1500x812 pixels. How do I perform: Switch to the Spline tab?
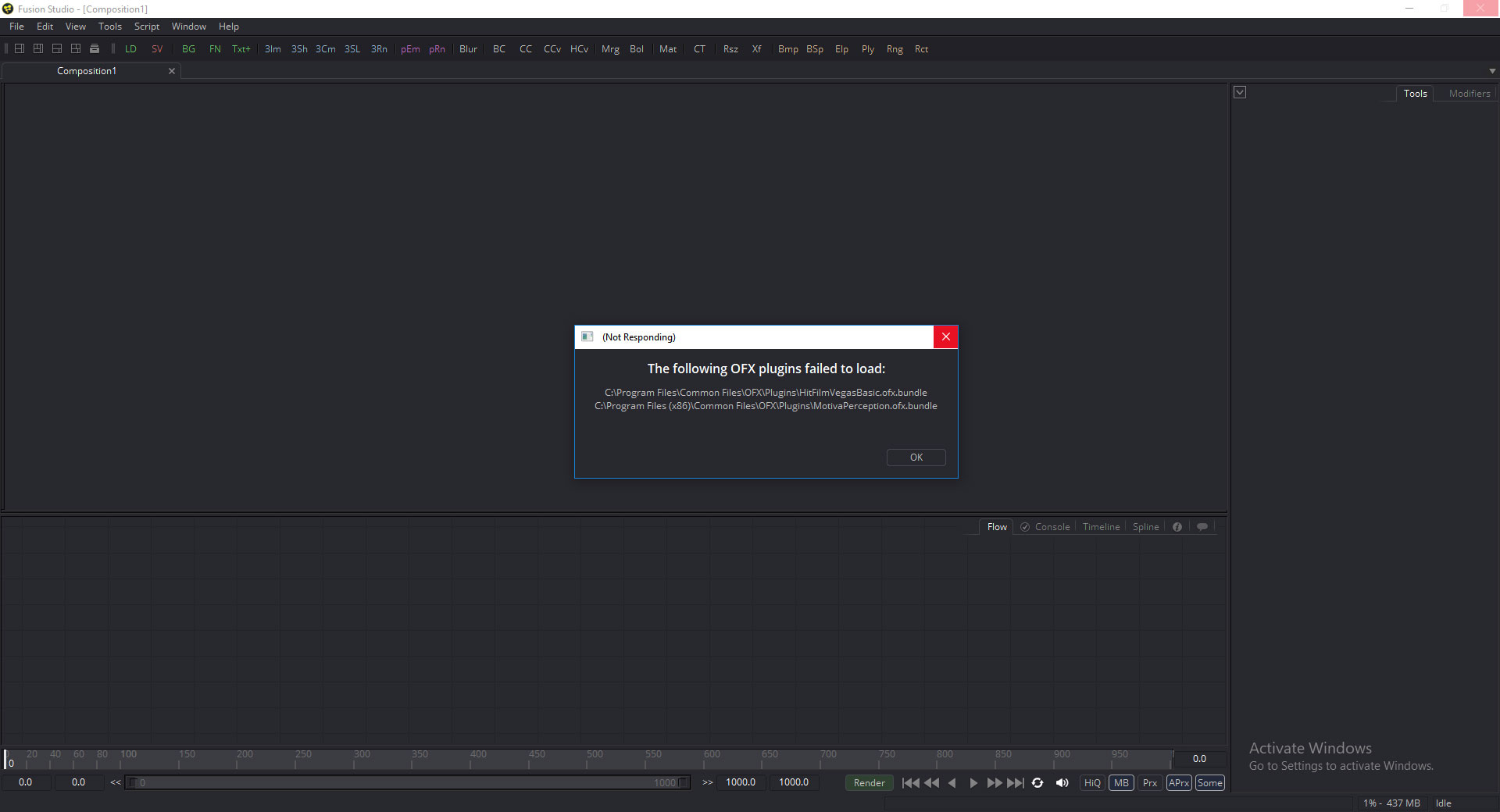1146,527
